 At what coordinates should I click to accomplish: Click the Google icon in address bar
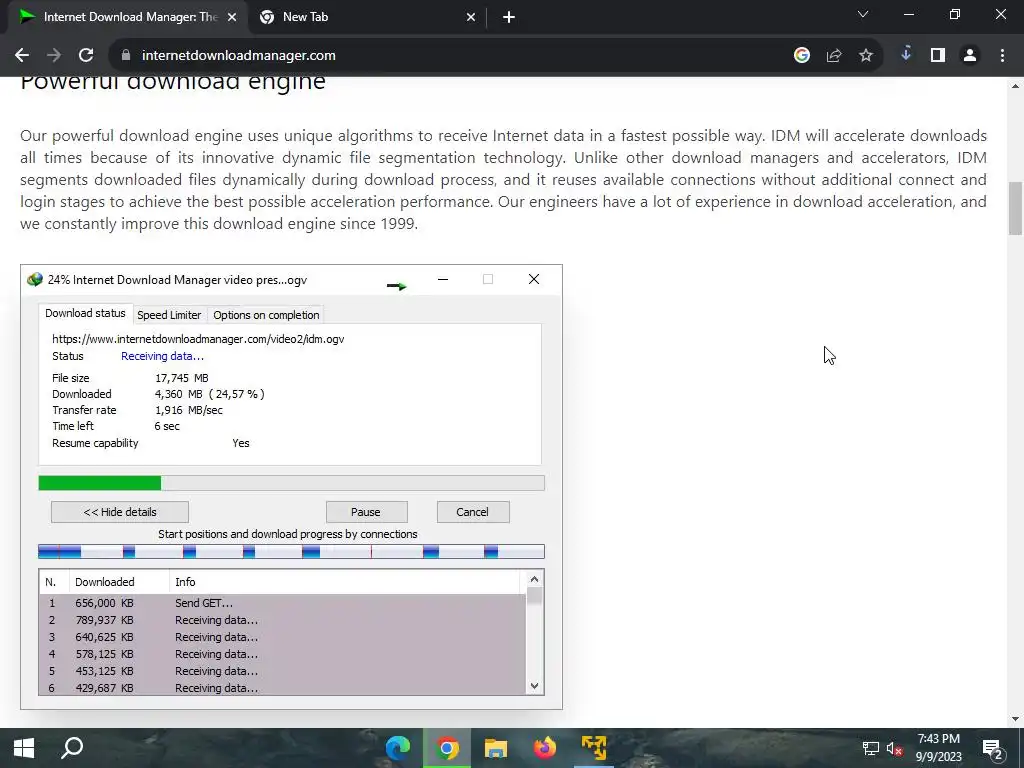coord(802,56)
